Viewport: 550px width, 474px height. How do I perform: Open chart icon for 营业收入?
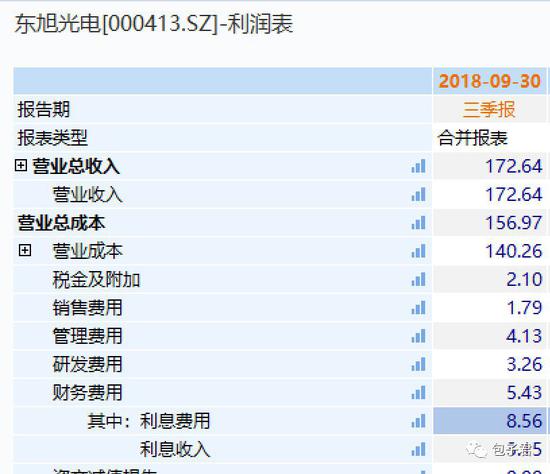pos(418,194)
